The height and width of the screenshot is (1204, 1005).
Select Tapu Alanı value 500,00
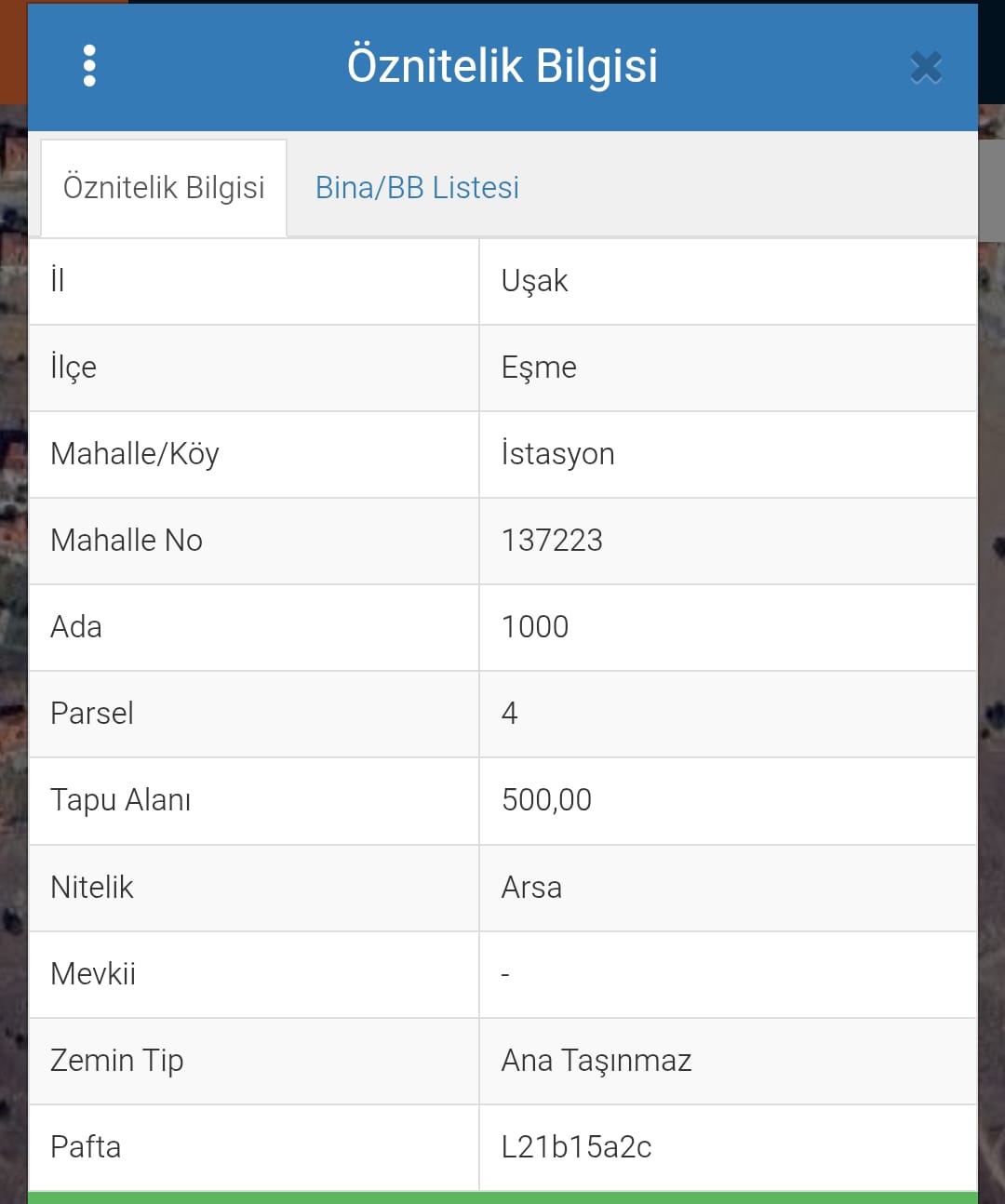(x=546, y=800)
